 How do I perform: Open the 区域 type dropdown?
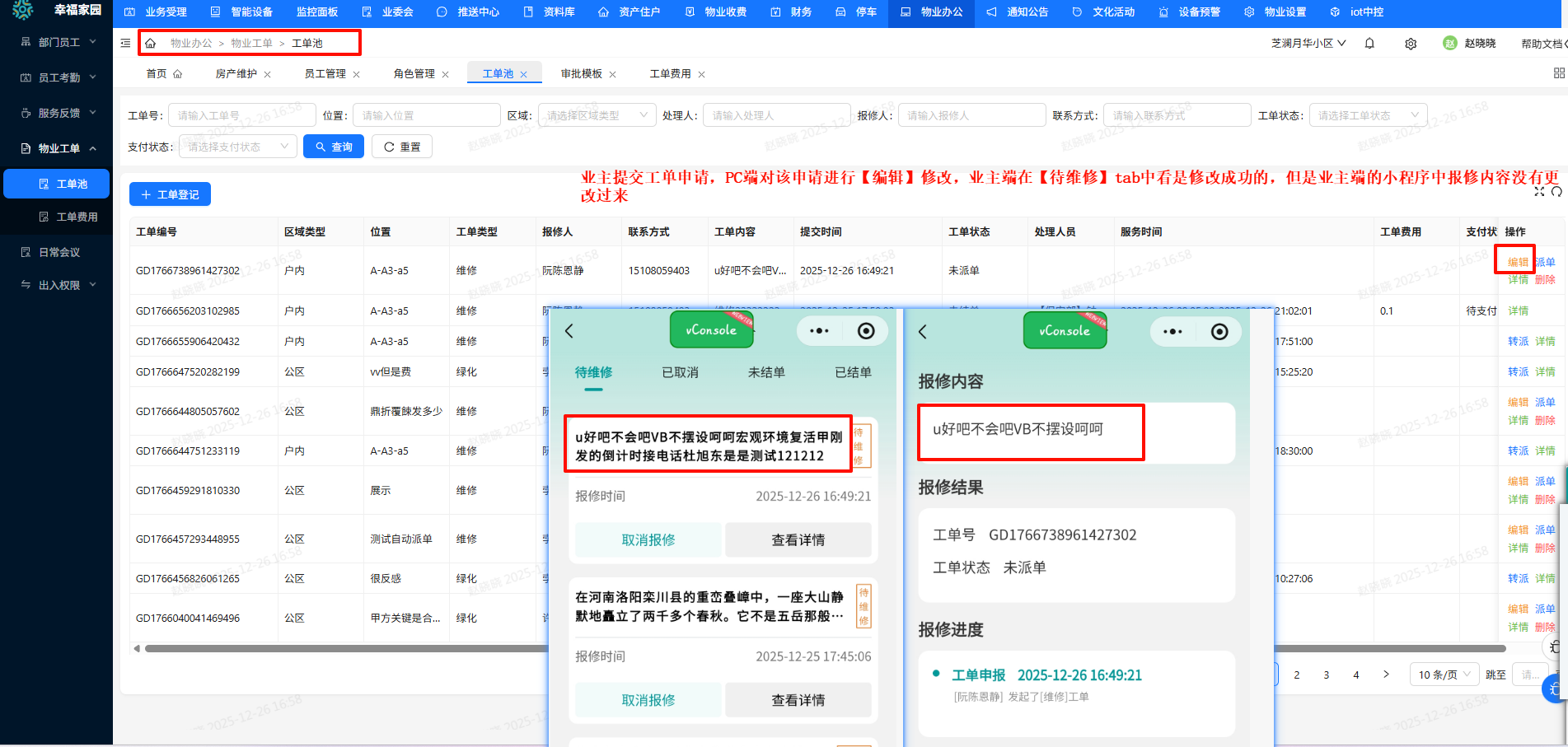(597, 115)
